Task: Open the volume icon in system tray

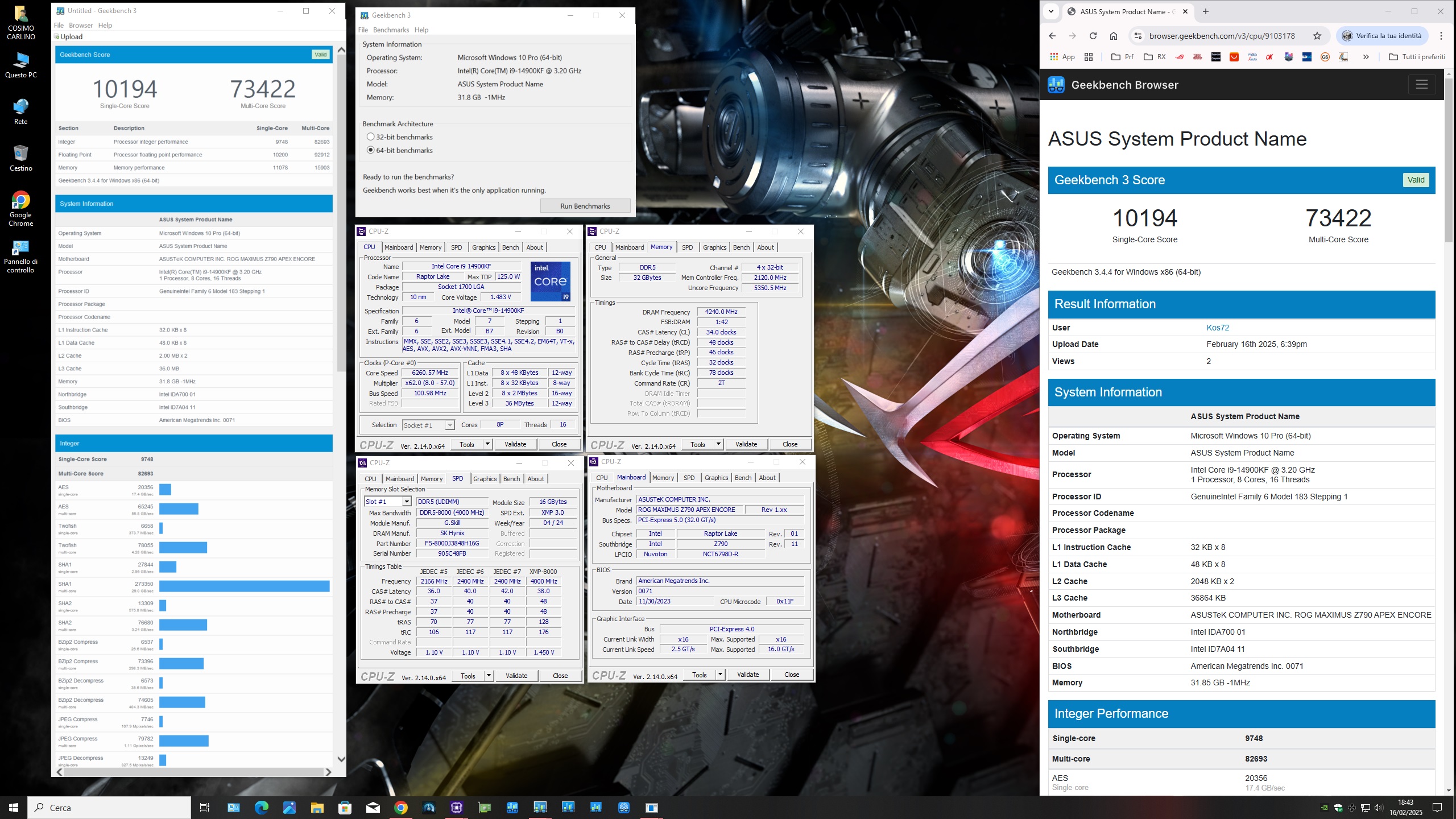Action: click(x=1378, y=808)
